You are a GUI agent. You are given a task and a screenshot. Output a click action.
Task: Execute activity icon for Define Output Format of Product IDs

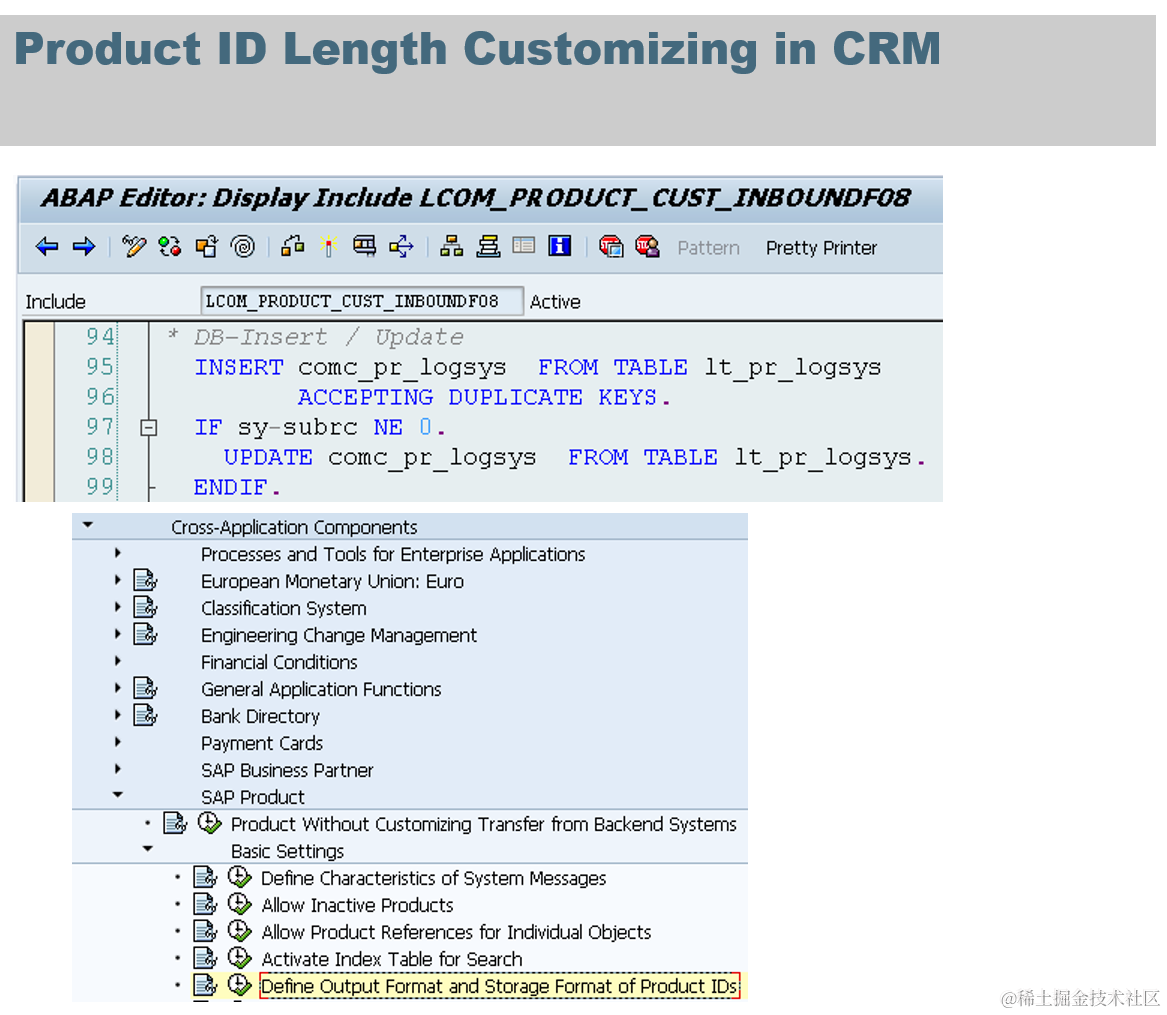[x=240, y=985]
